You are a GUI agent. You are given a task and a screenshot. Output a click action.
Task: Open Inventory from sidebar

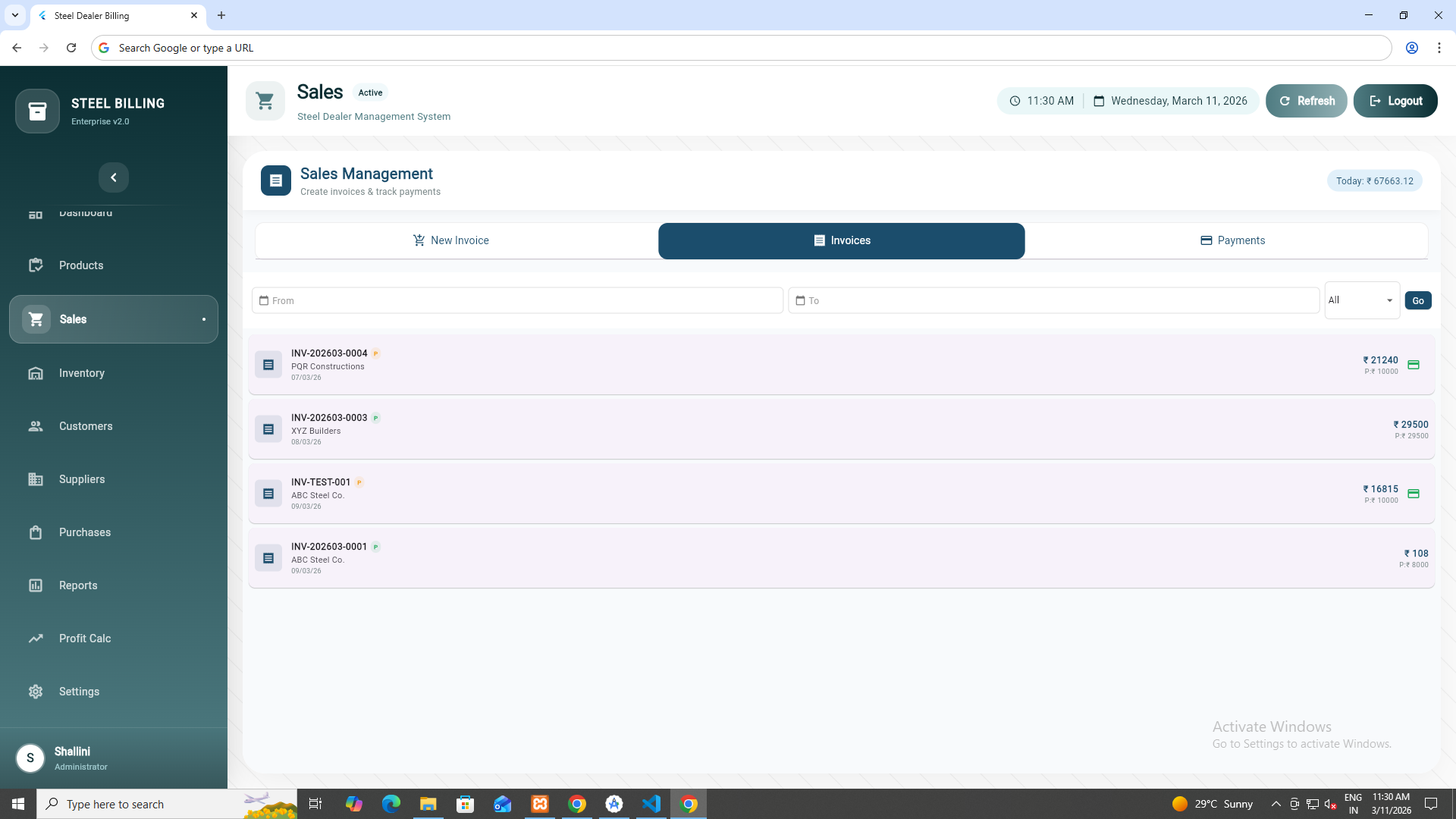(82, 373)
